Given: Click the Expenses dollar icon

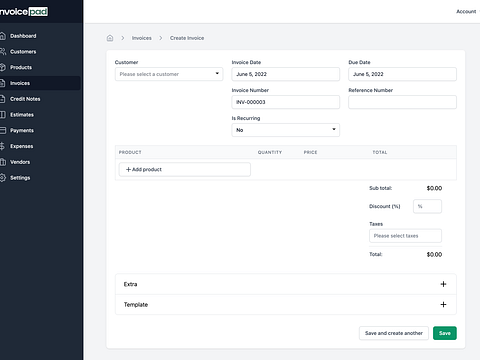Looking at the screenshot, I should tap(3, 146).
